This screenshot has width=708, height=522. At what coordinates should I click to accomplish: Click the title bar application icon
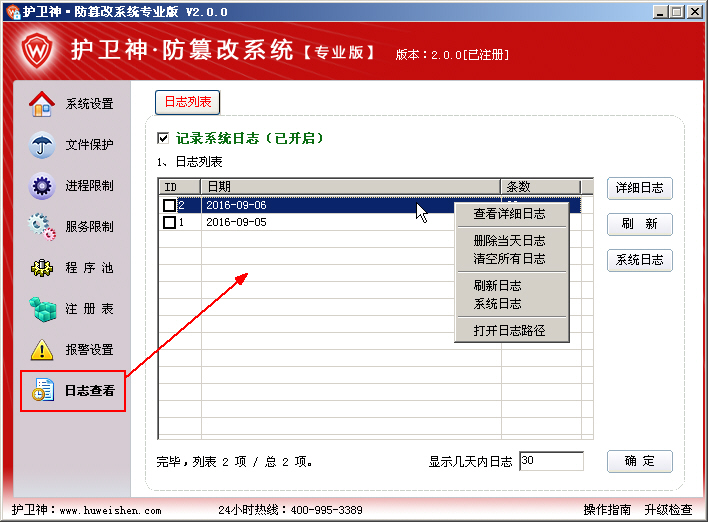pos(13,11)
